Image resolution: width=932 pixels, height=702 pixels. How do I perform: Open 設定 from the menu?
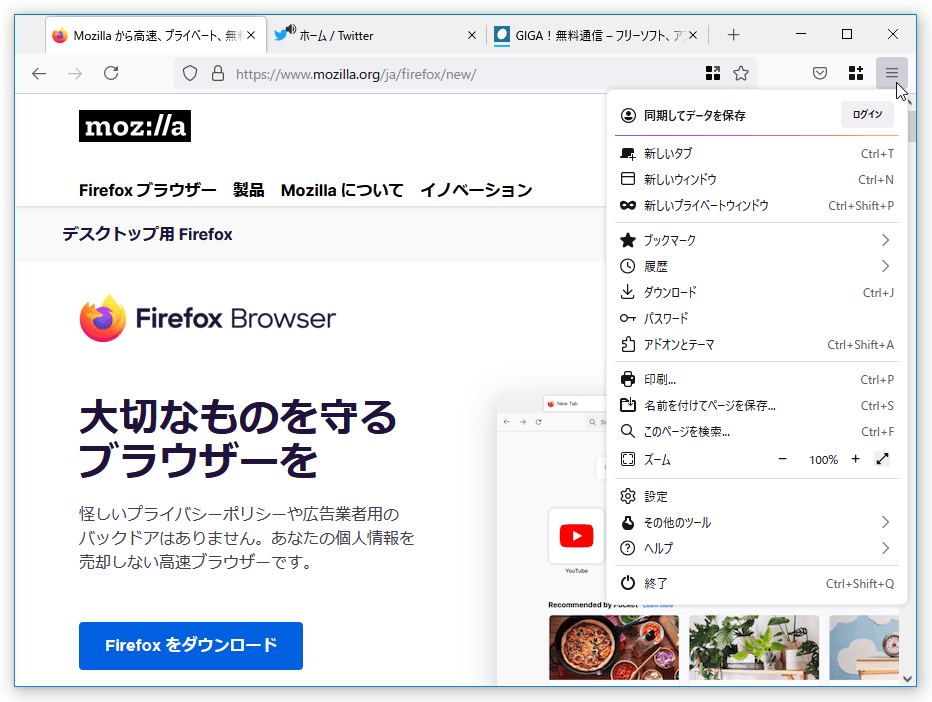tap(757, 496)
